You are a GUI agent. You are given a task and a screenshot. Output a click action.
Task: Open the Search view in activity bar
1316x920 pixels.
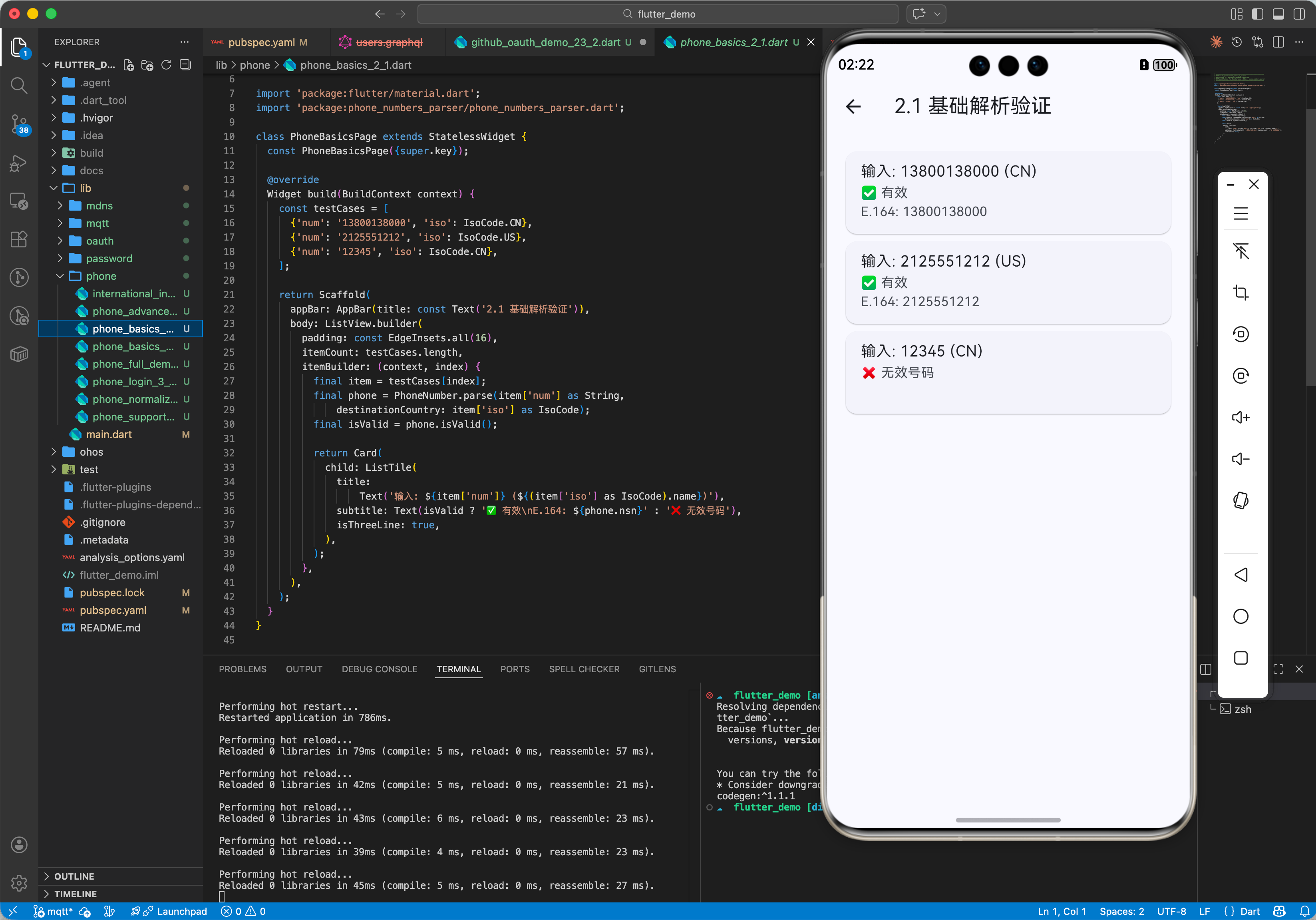(x=19, y=86)
